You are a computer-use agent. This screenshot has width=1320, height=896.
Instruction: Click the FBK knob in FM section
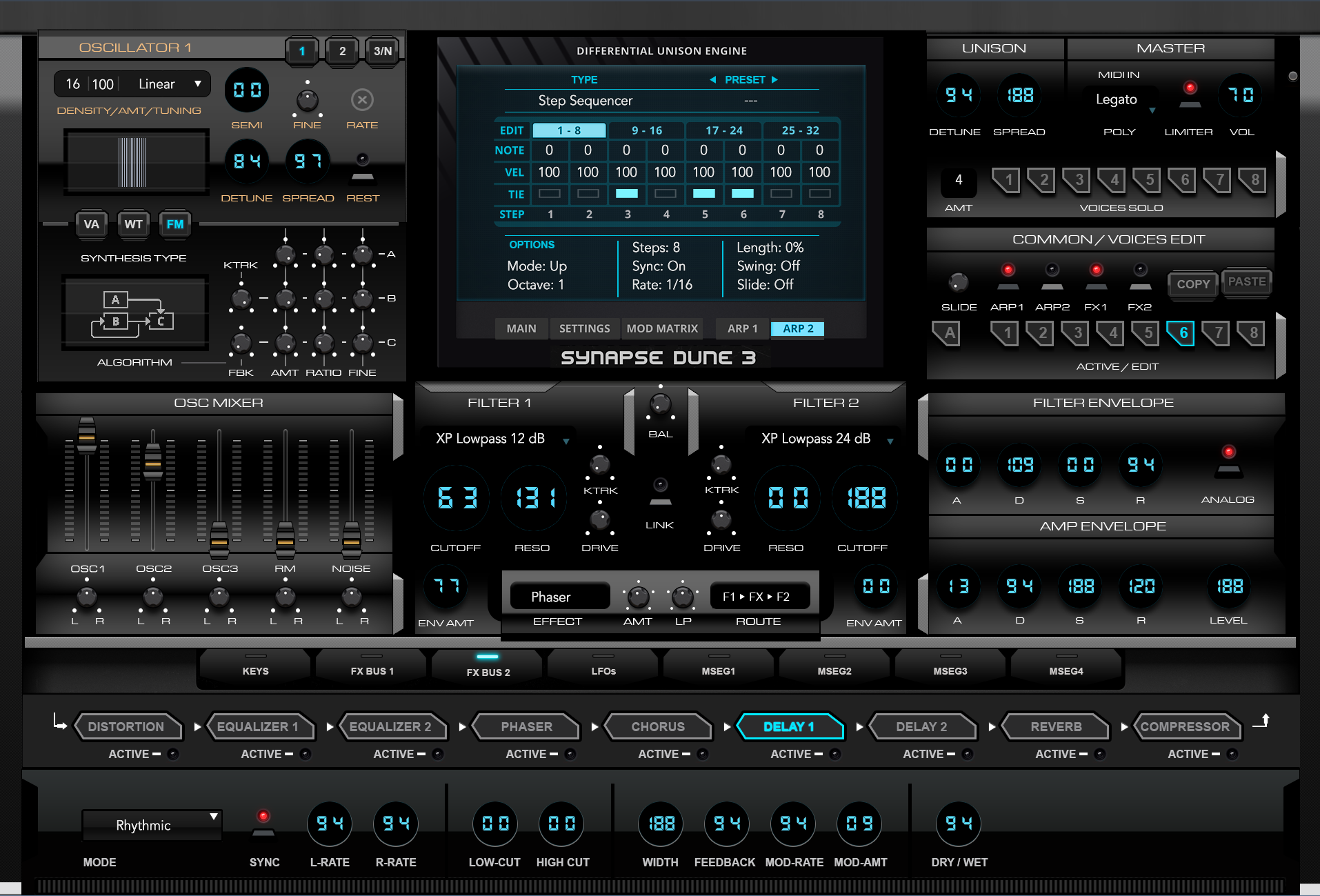[x=241, y=343]
